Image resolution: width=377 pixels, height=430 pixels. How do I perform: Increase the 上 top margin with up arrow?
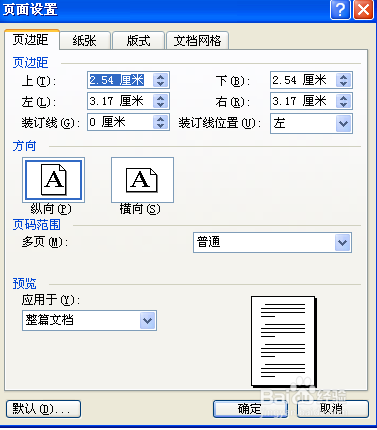click(x=161, y=77)
